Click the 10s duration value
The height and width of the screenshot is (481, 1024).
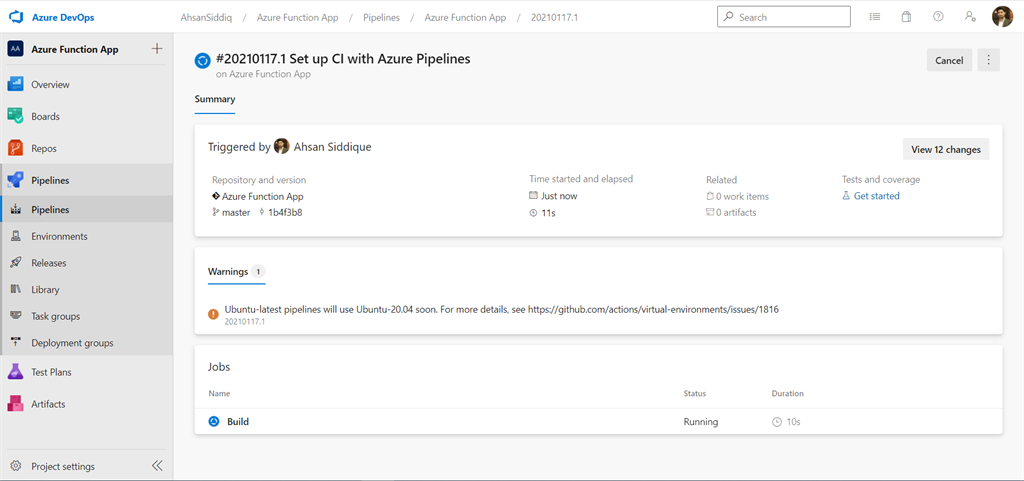(x=793, y=422)
